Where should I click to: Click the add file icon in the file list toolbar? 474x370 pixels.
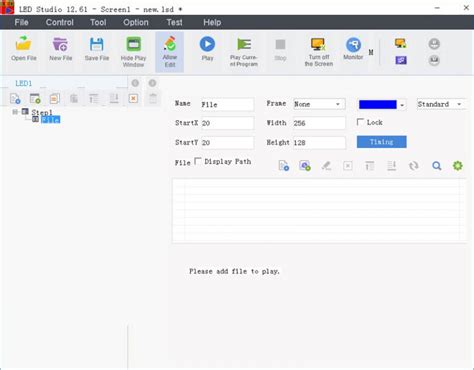[x=283, y=165]
